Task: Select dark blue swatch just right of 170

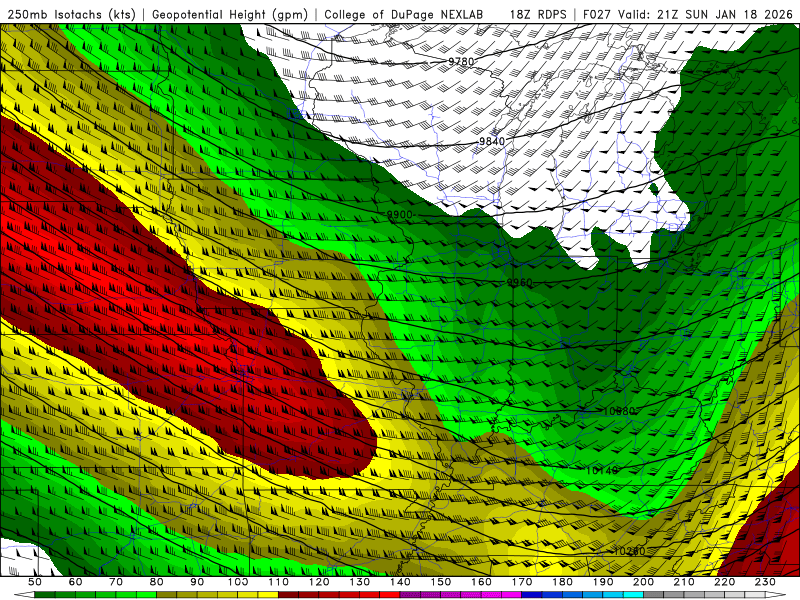Action: tap(532, 594)
